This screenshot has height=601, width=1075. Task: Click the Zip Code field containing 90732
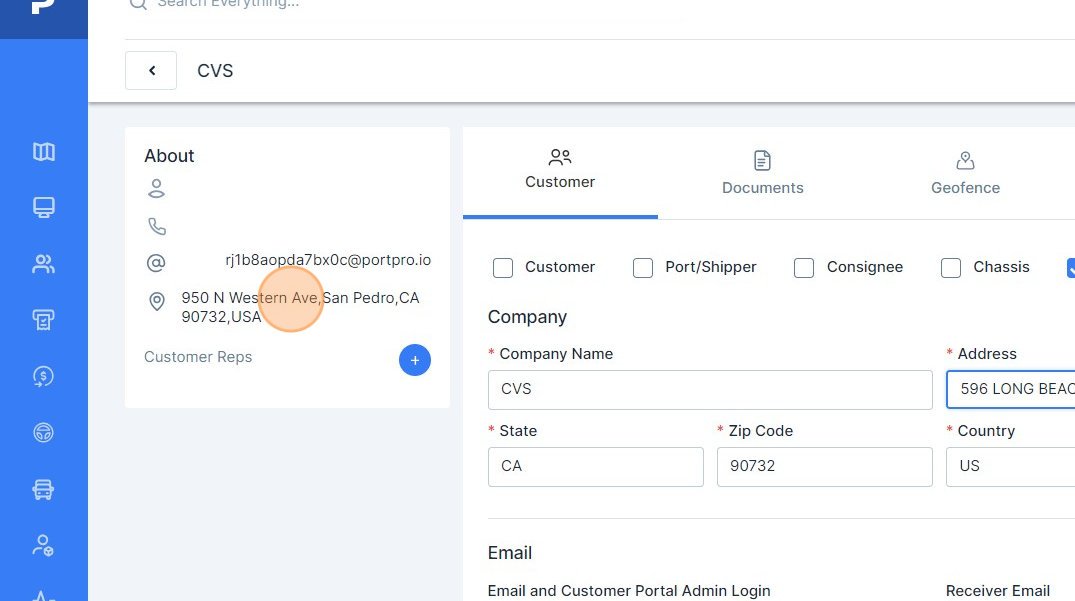click(825, 467)
